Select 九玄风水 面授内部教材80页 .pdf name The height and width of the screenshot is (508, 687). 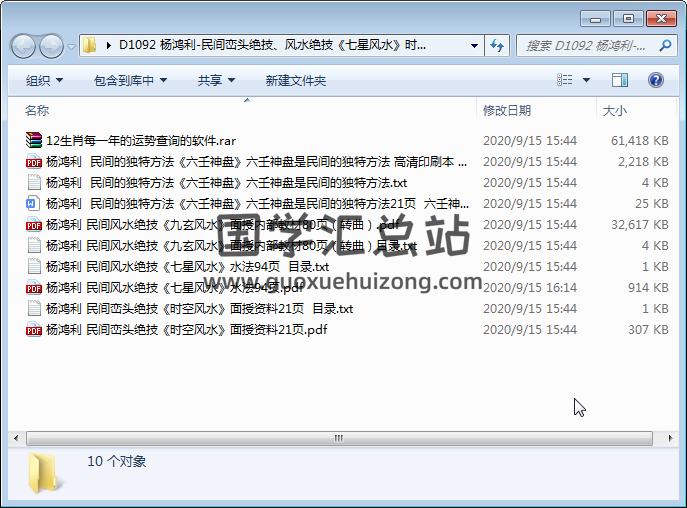[223, 225]
